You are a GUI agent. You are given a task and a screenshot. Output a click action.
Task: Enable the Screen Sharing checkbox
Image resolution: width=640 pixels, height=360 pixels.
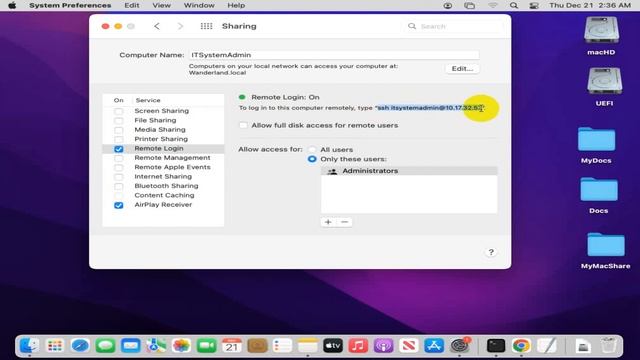118,111
